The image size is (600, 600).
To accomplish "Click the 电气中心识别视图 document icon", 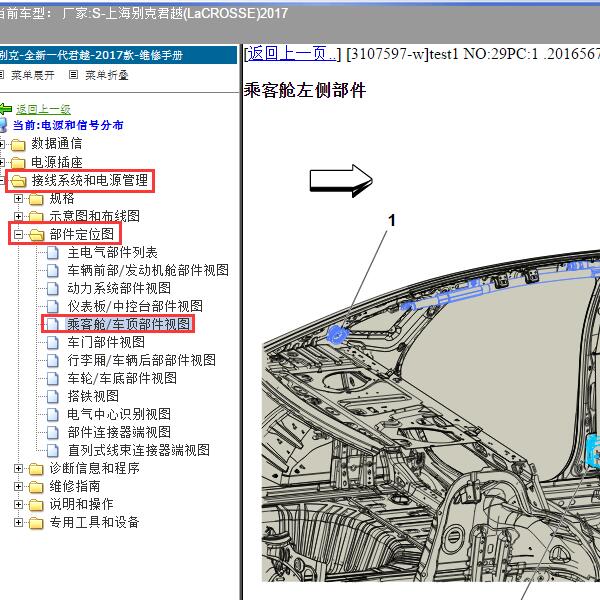I will (52, 414).
